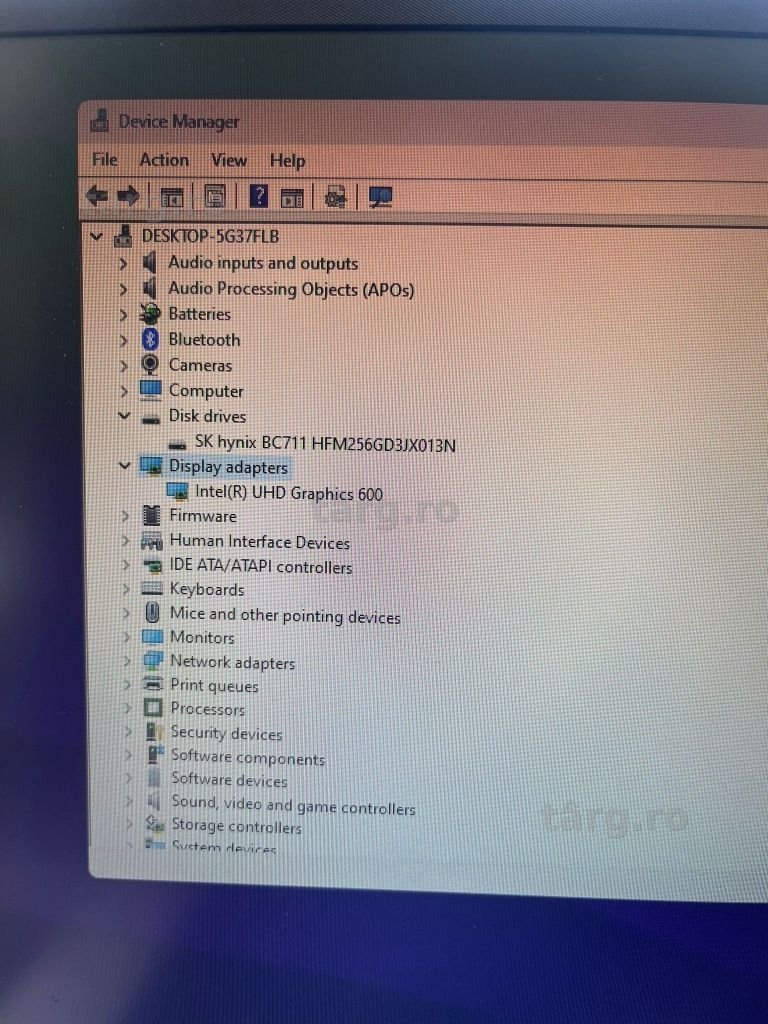Select Mice and other pointing devices label
768x1024 pixels.
(285, 615)
